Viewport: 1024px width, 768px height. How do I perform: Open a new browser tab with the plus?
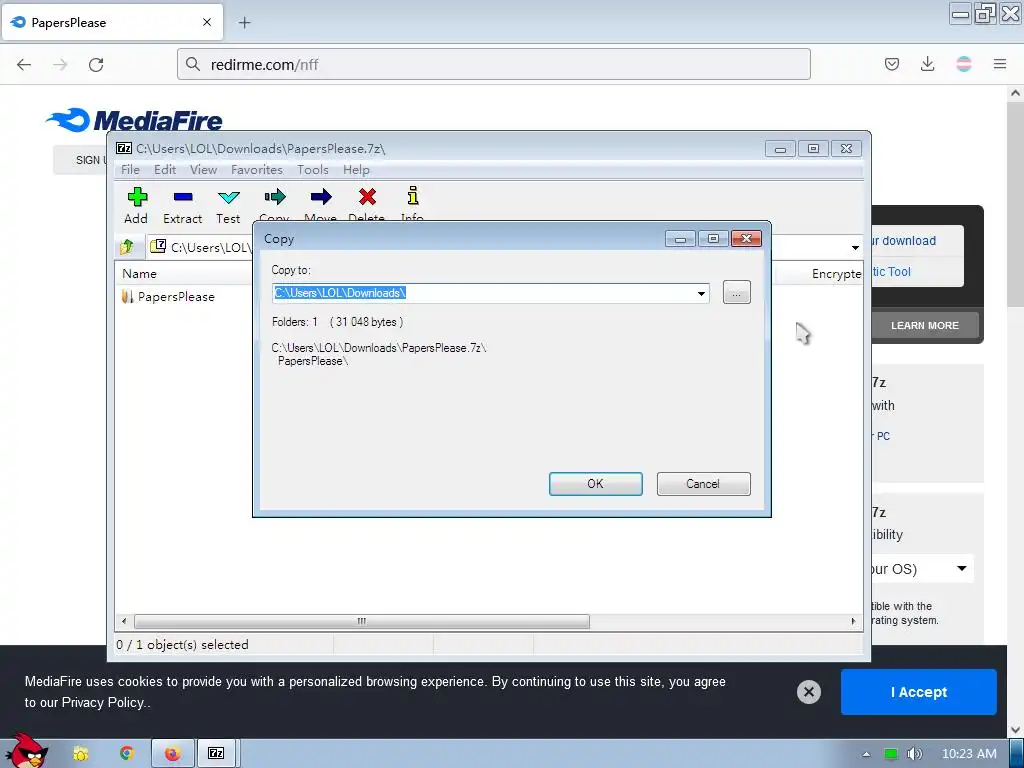click(244, 23)
